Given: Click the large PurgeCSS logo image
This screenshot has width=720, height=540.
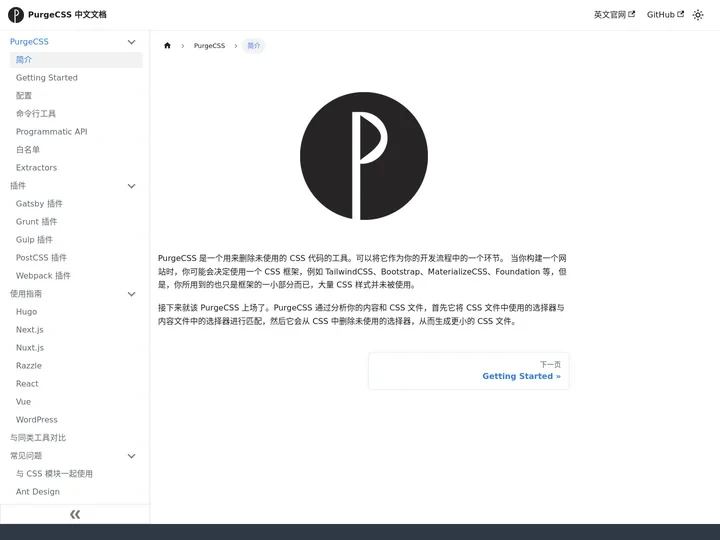Looking at the screenshot, I should pos(364,156).
